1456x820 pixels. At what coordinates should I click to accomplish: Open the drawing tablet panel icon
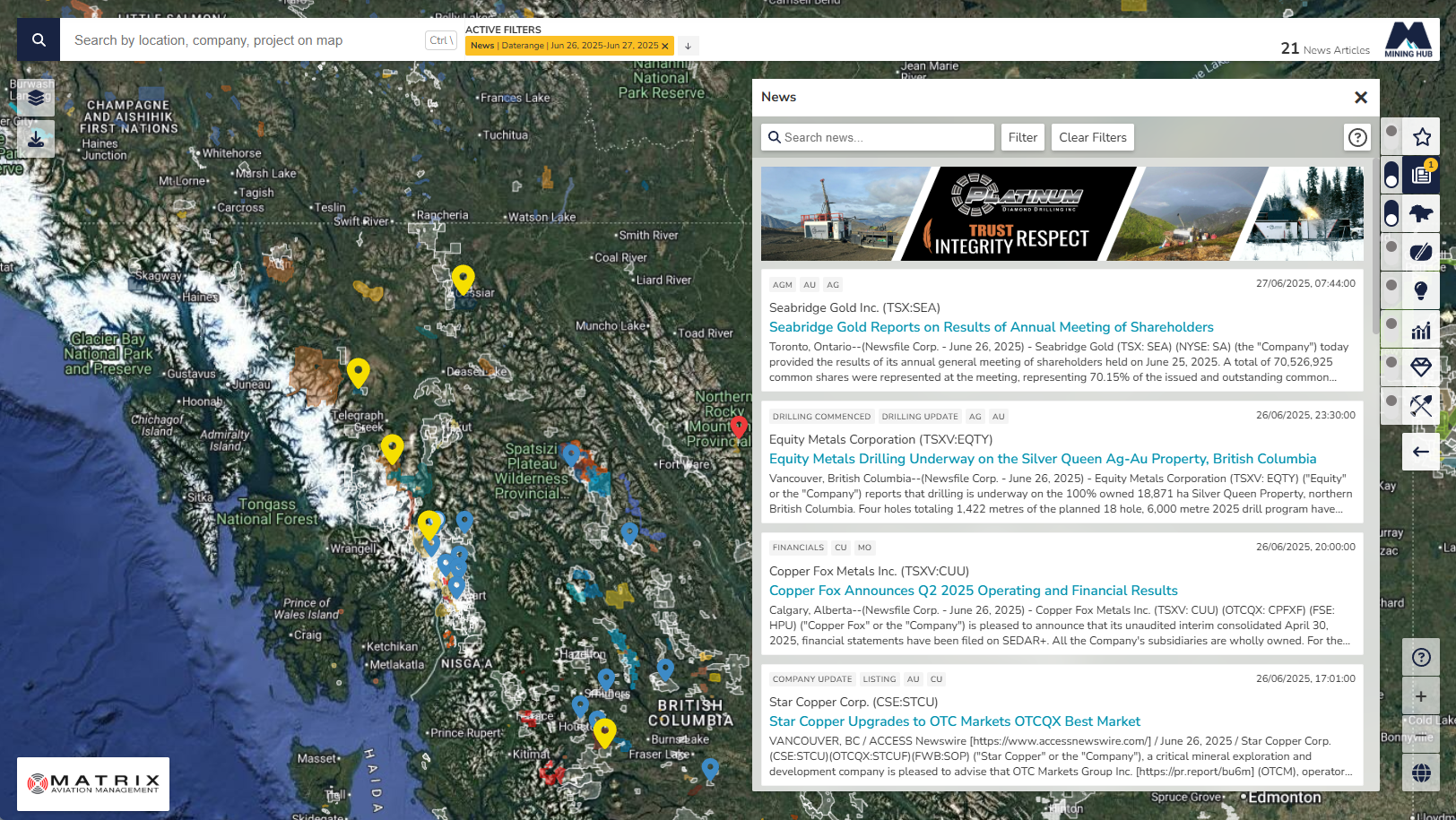tap(1421, 252)
